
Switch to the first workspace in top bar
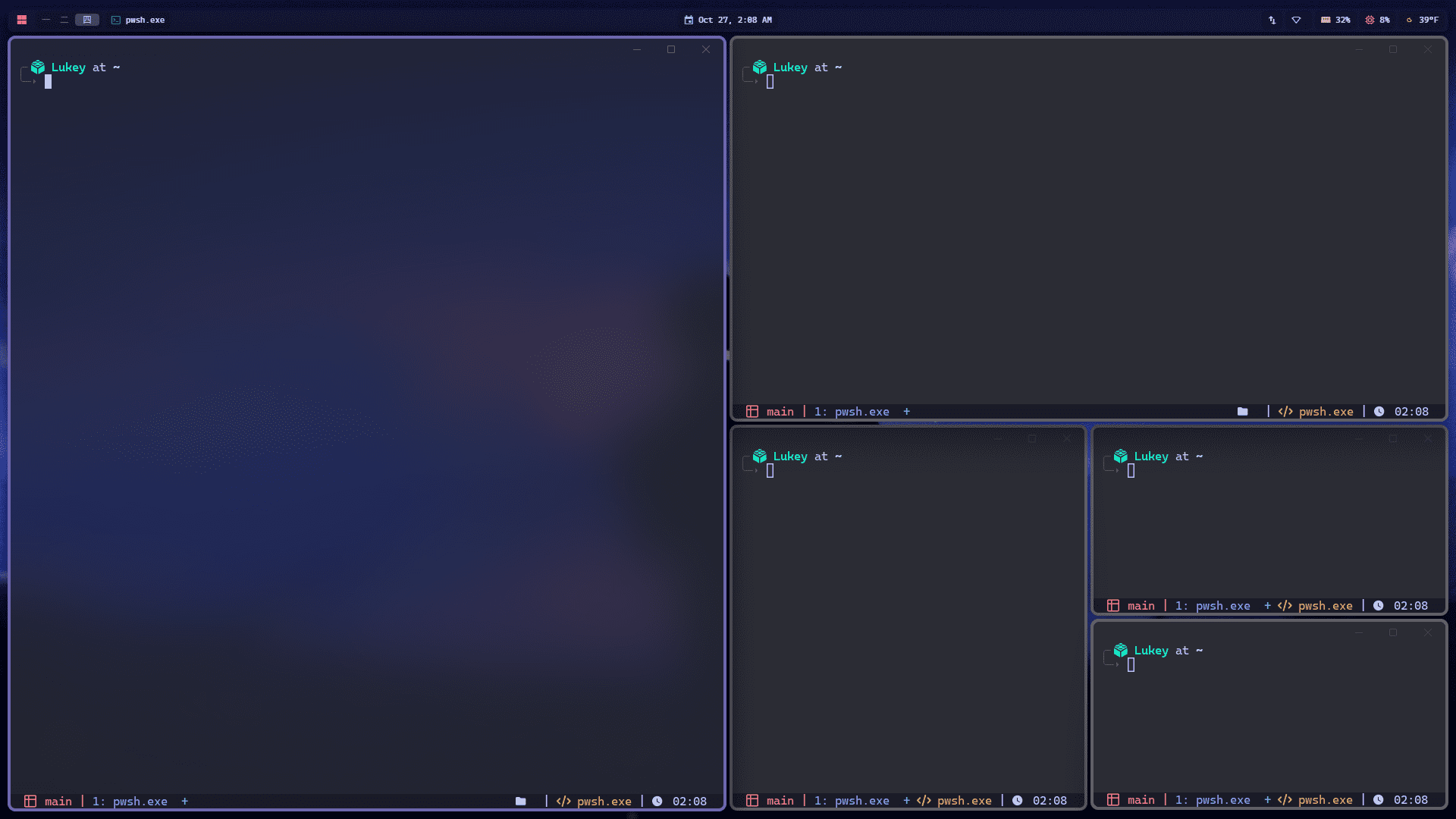(x=46, y=20)
